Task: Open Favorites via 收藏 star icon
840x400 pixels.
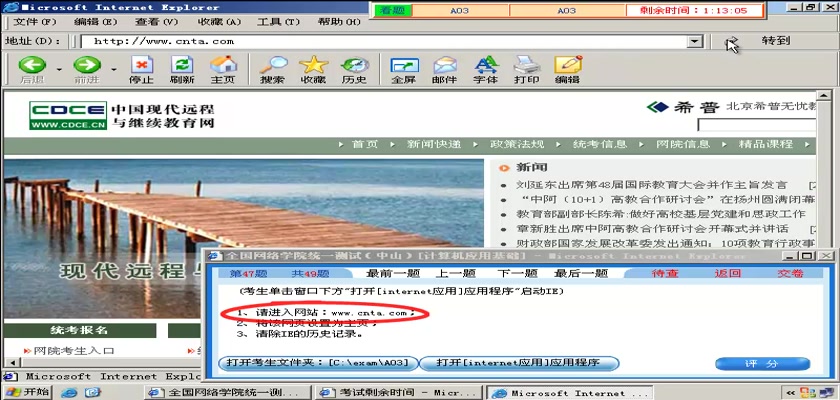Action: click(x=313, y=65)
